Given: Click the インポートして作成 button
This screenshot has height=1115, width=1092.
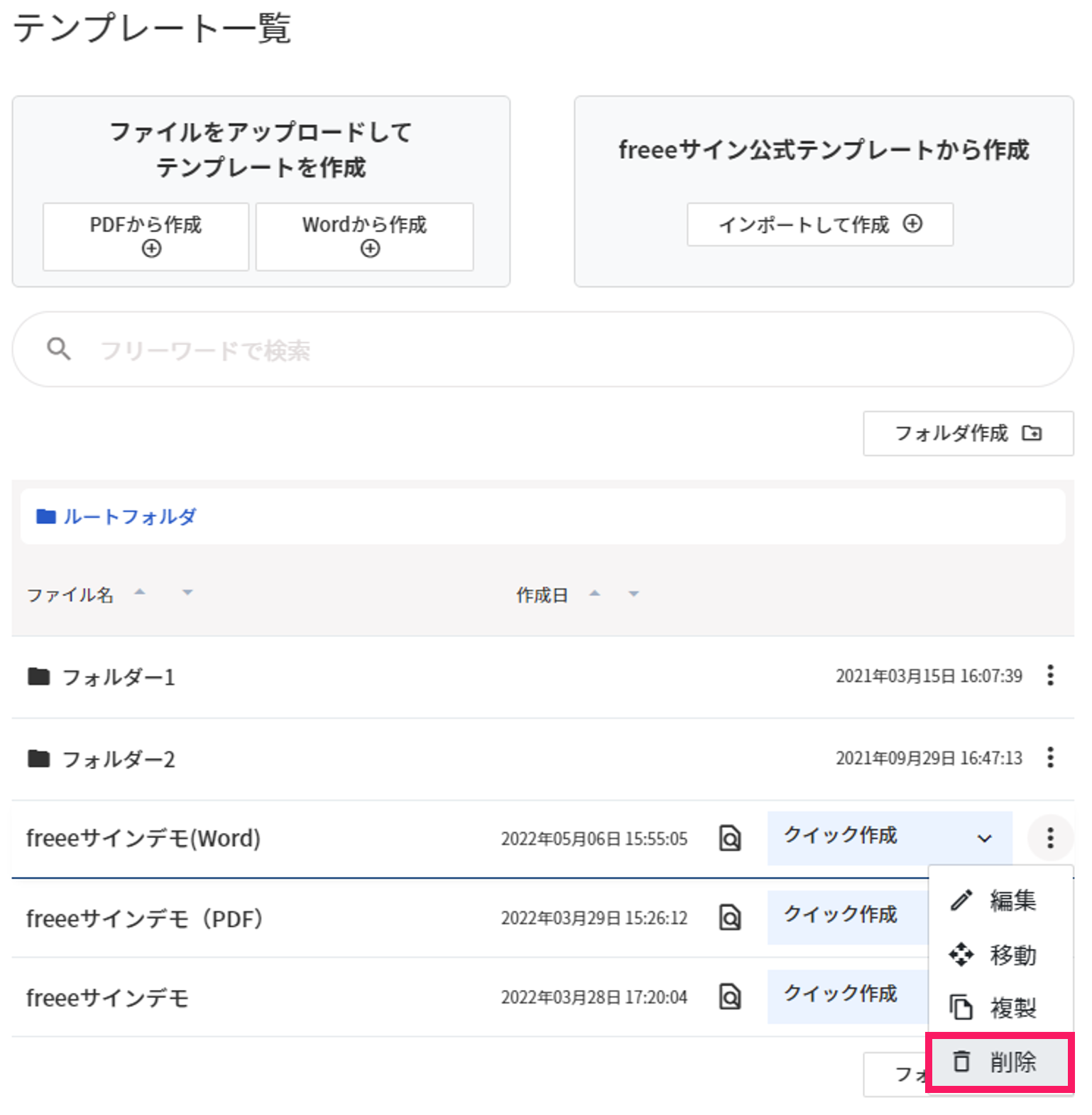Looking at the screenshot, I should 820,224.
